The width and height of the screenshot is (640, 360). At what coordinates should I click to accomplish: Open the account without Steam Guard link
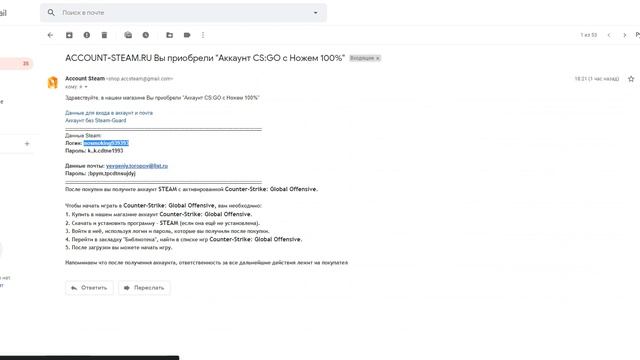click(x=96, y=120)
